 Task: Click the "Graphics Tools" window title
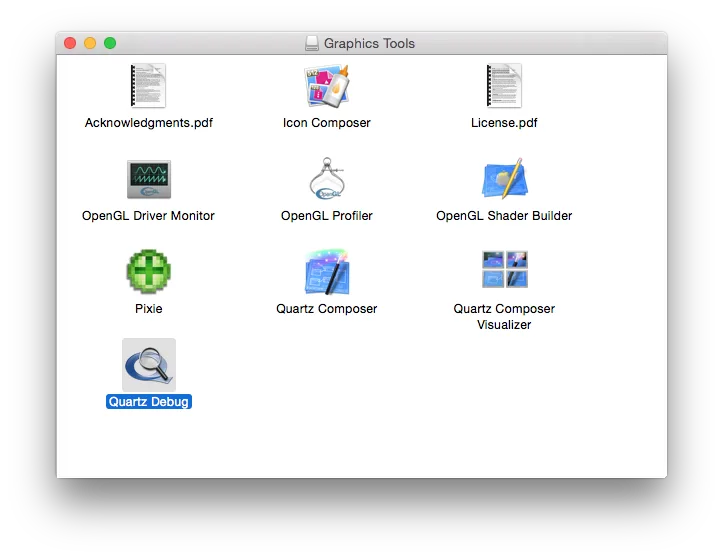coord(369,43)
